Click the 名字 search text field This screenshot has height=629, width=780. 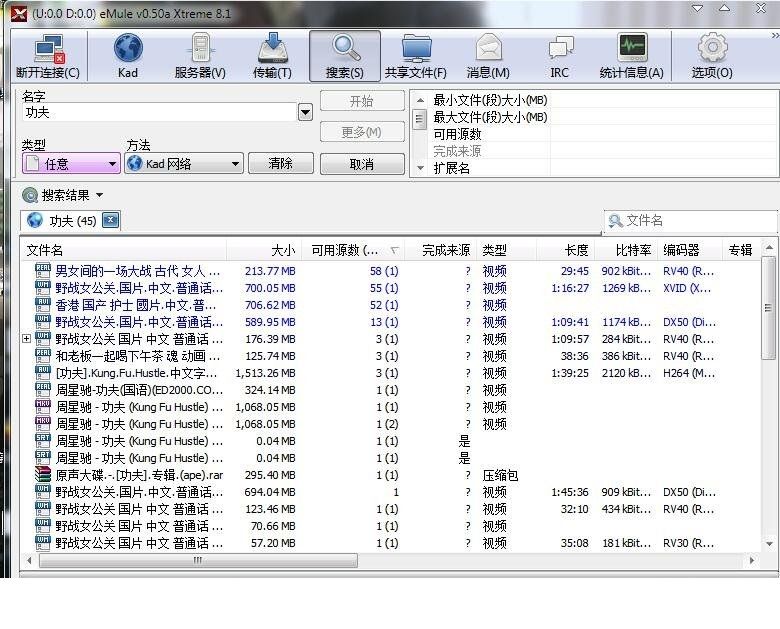159,112
